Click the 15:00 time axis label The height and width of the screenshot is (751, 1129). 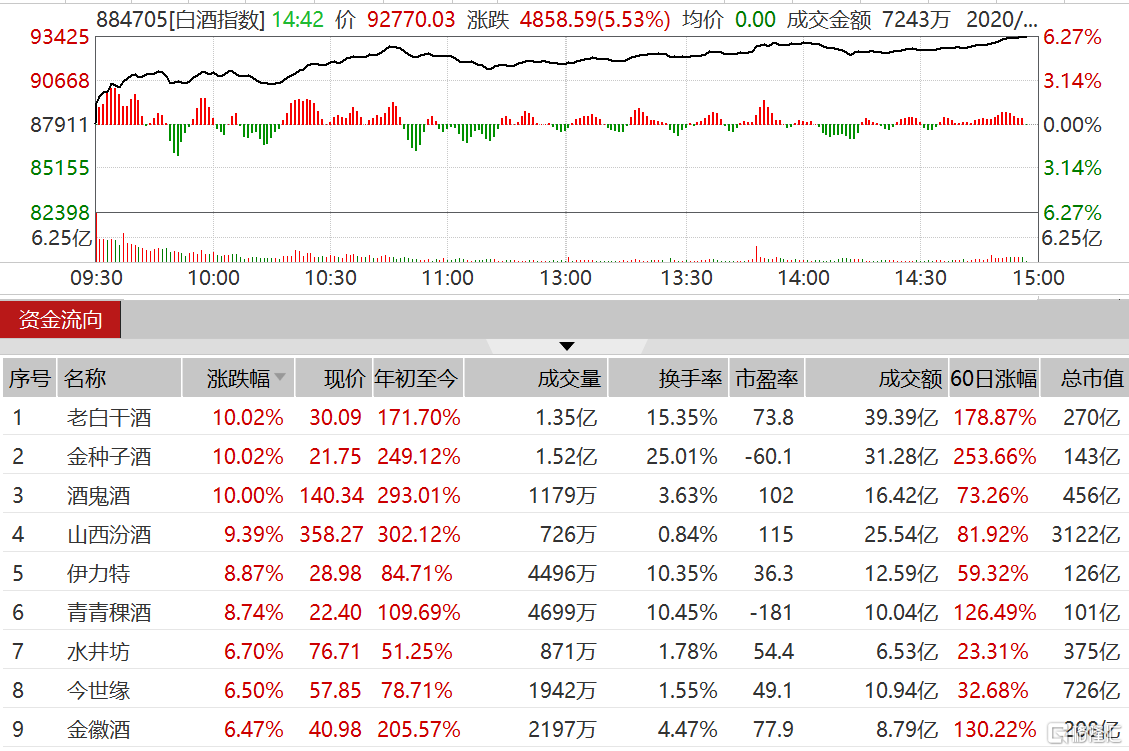point(1038,278)
